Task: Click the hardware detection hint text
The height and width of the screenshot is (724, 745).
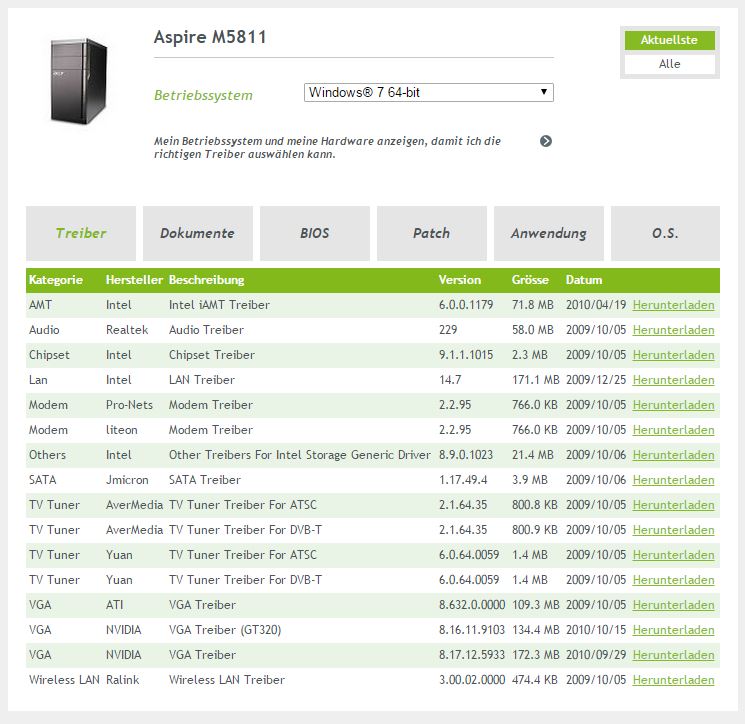Action: [x=327, y=148]
